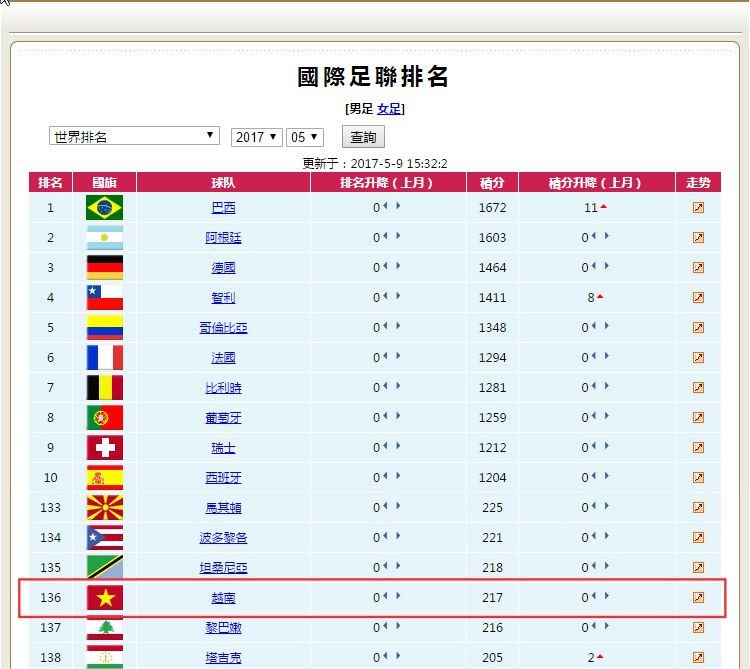Click the points value 1411 for 智利
Viewport: 750px width, 669px height.
[492, 297]
